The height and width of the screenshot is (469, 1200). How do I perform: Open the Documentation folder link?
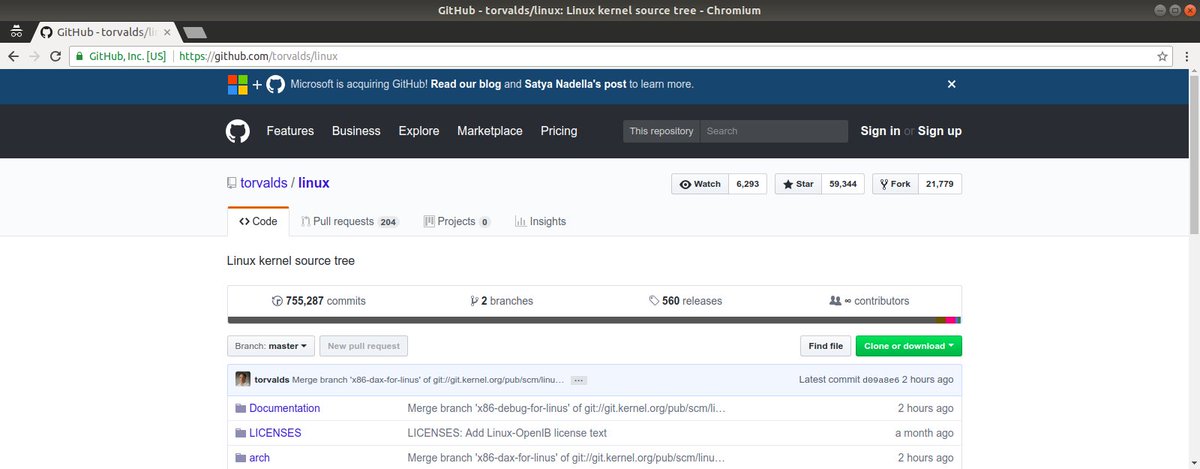click(285, 408)
